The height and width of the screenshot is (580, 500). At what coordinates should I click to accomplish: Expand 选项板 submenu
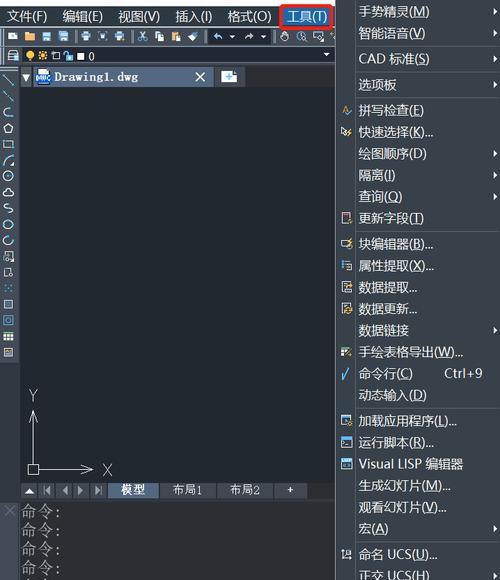(x=419, y=85)
